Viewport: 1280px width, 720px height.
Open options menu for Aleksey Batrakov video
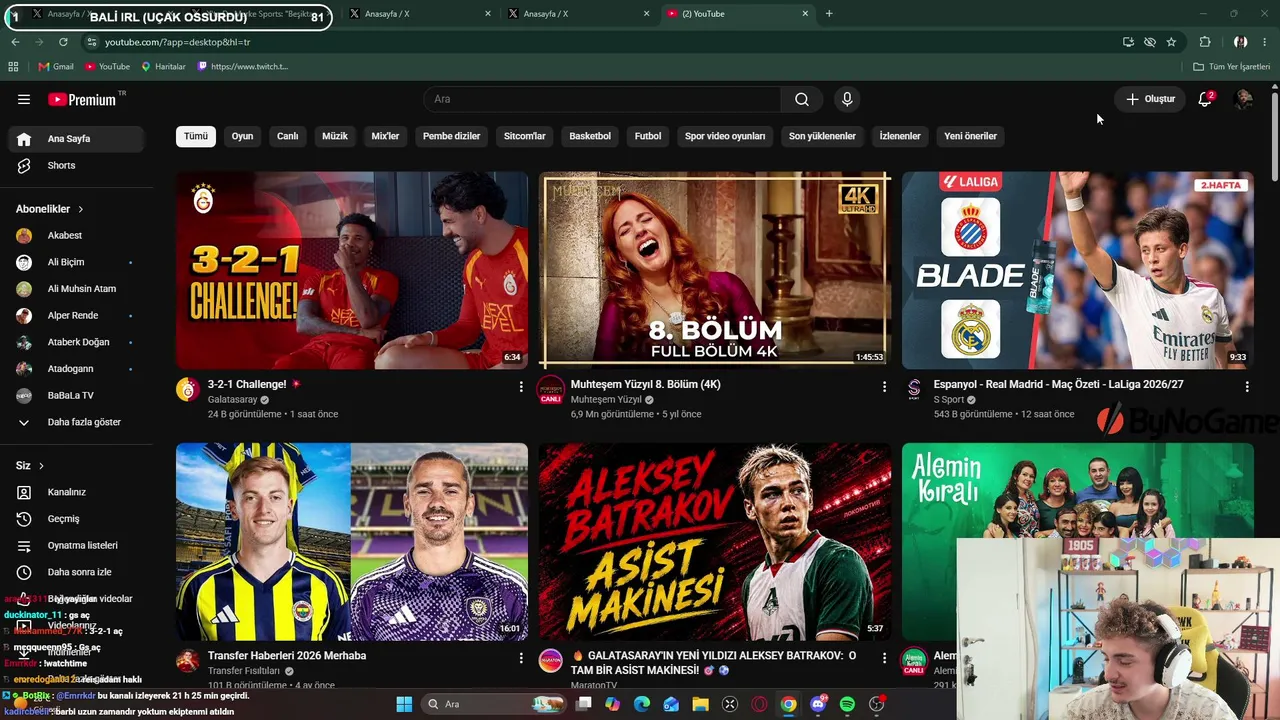point(884,658)
